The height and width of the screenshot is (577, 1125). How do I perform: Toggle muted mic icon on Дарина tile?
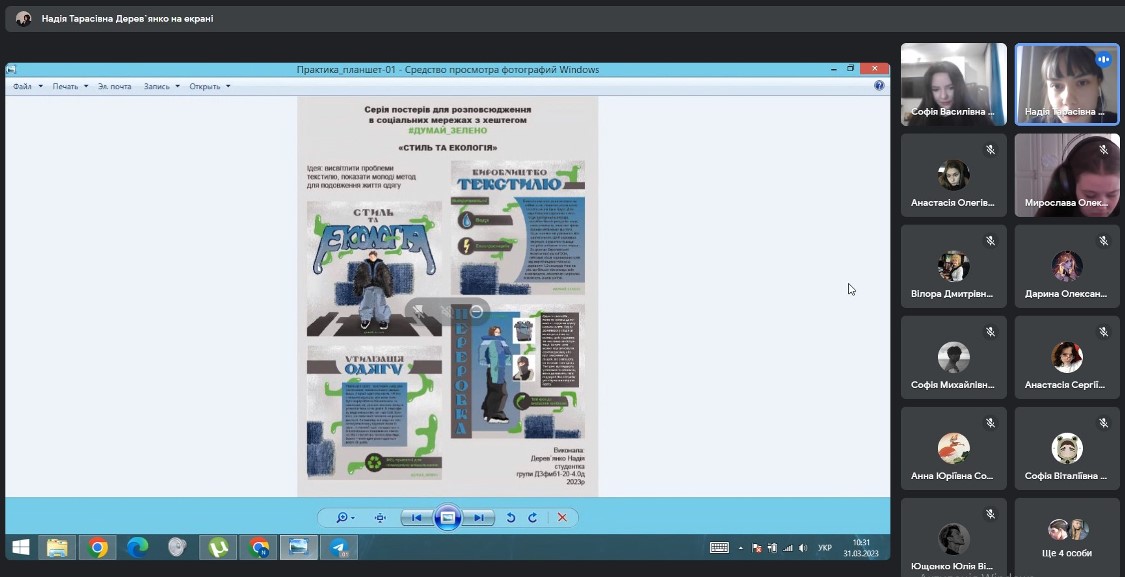(1103, 241)
